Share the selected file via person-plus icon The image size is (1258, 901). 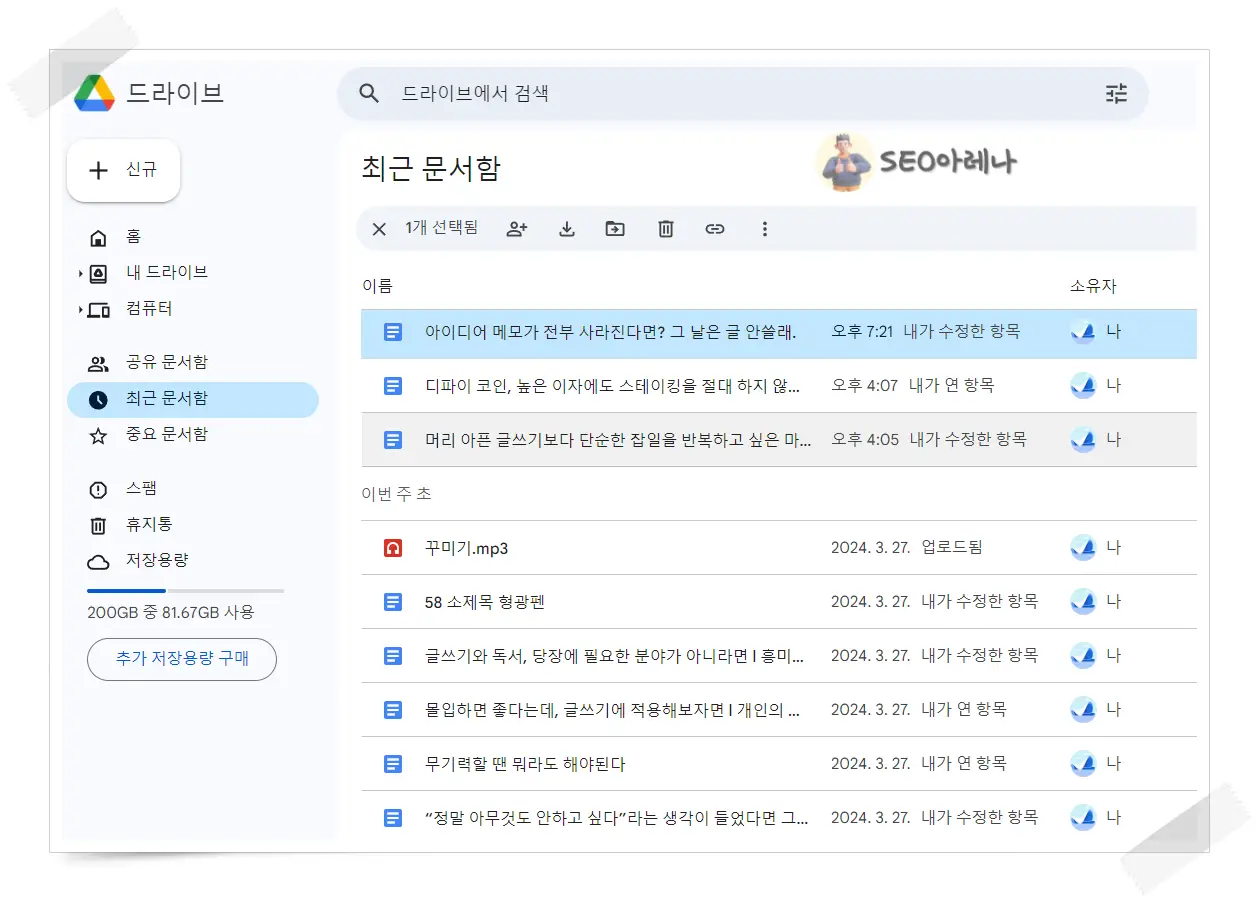coord(517,229)
